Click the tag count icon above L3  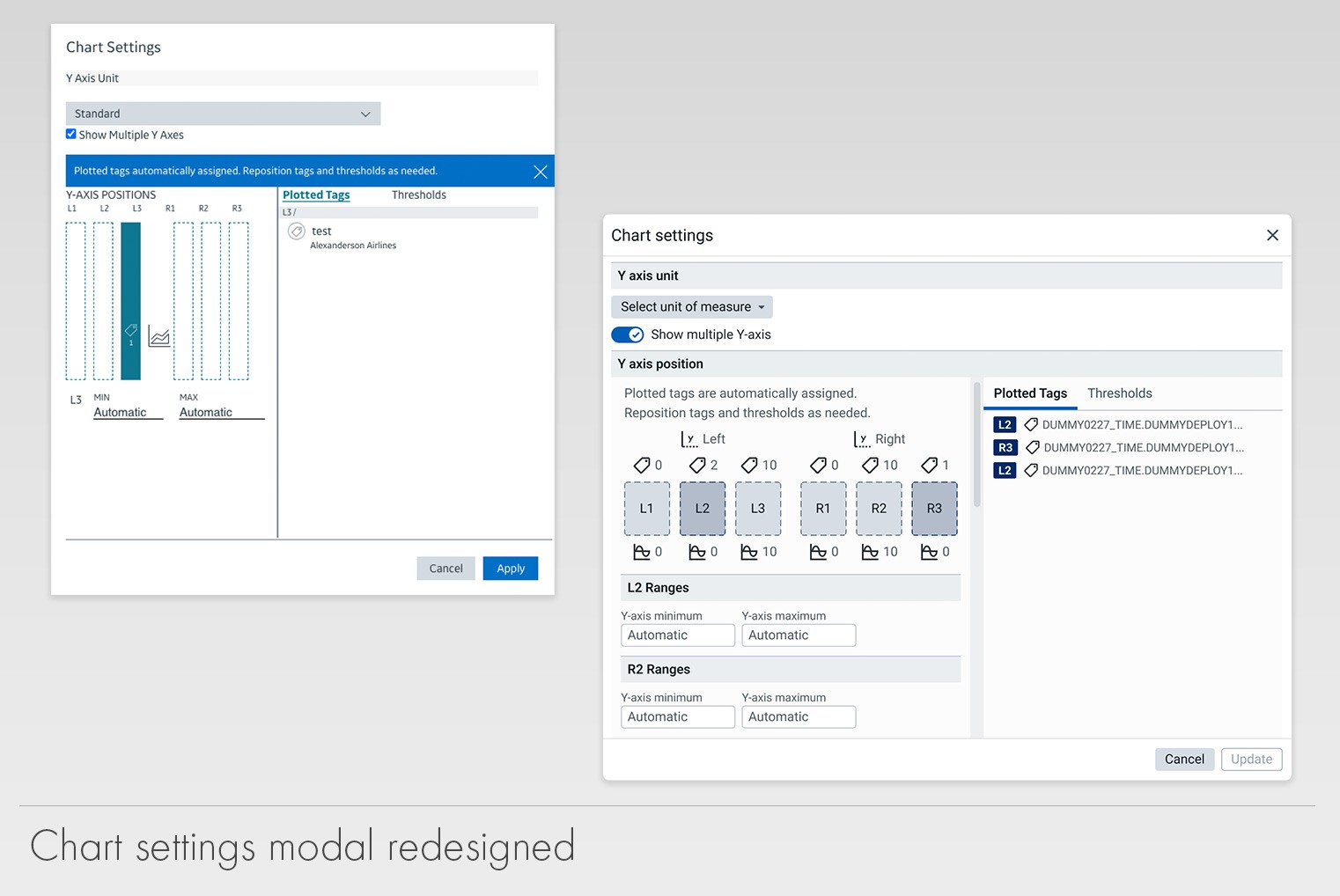[x=749, y=465]
